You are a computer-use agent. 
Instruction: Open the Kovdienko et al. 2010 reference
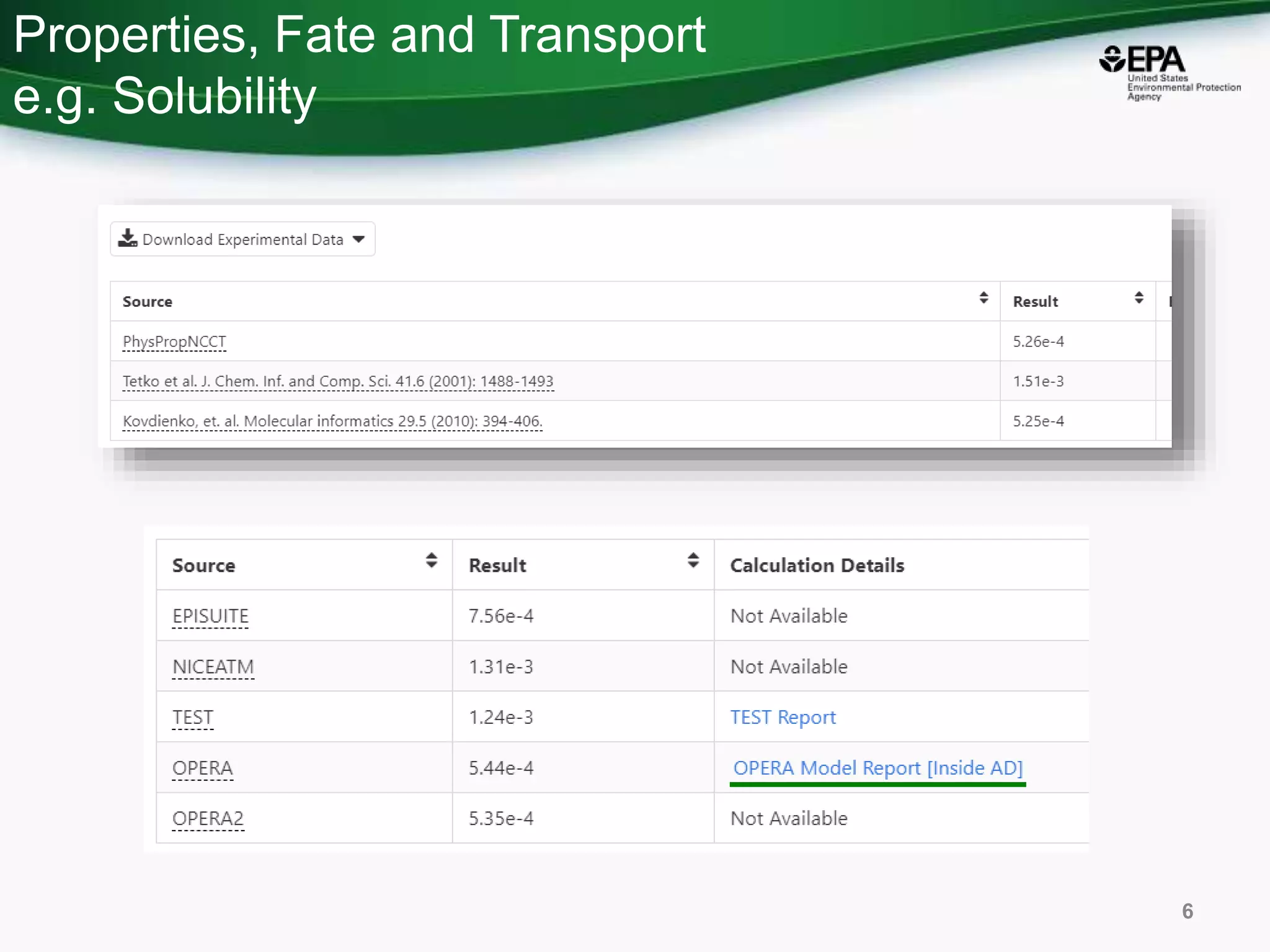(332, 421)
